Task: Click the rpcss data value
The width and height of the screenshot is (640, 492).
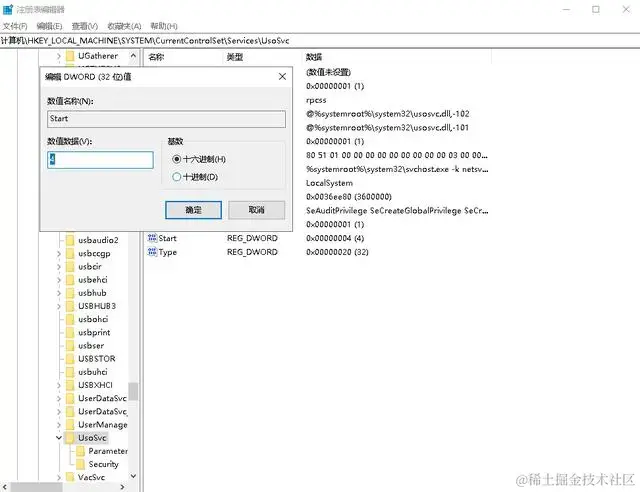Action: pyautogui.click(x=316, y=100)
